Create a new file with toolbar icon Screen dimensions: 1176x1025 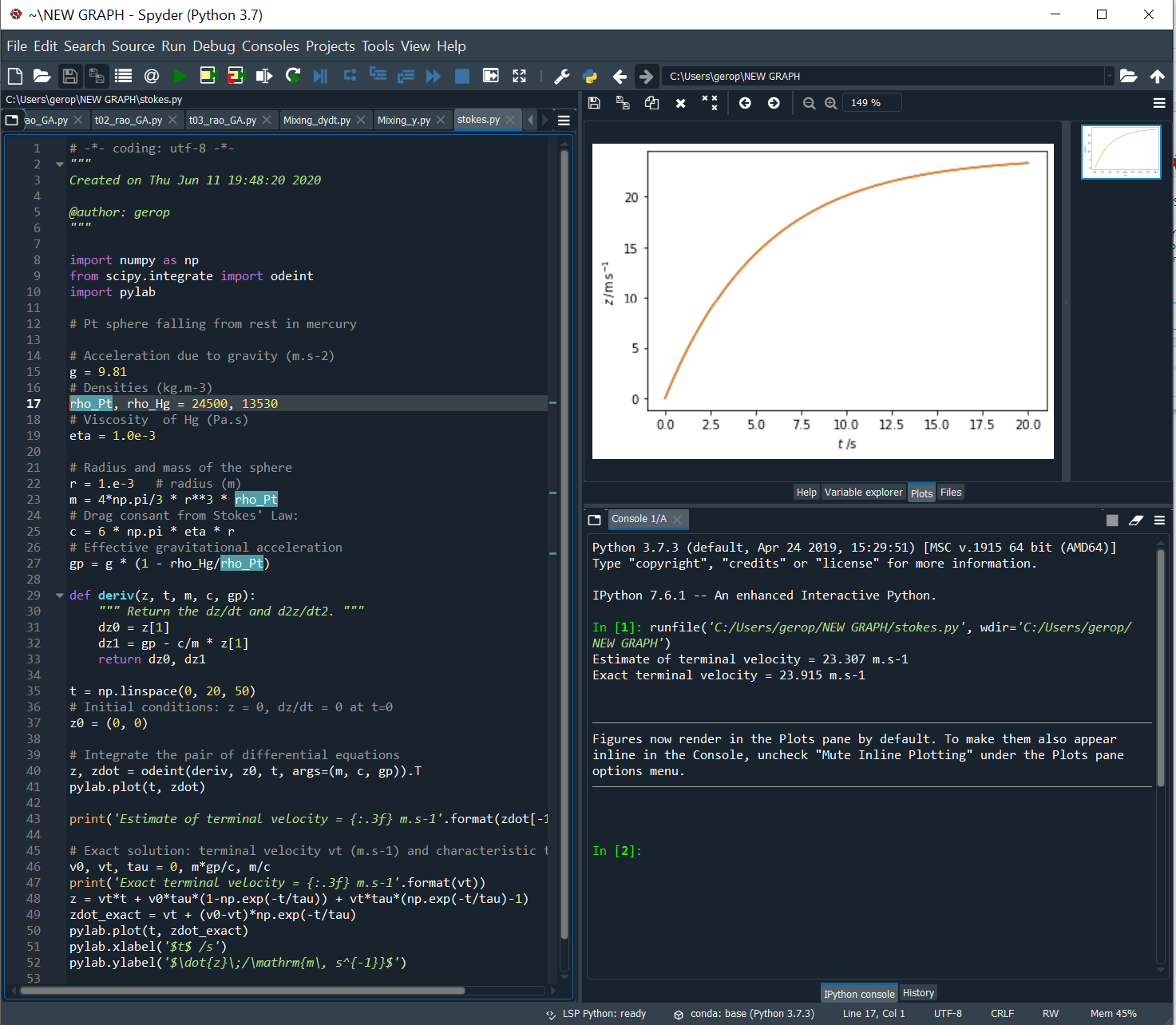(15, 76)
